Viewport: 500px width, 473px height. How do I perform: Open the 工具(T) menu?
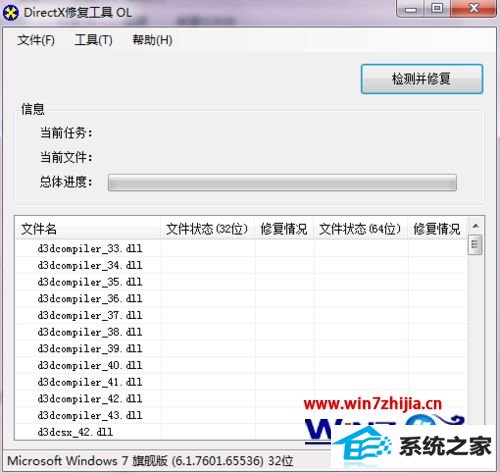(x=93, y=40)
